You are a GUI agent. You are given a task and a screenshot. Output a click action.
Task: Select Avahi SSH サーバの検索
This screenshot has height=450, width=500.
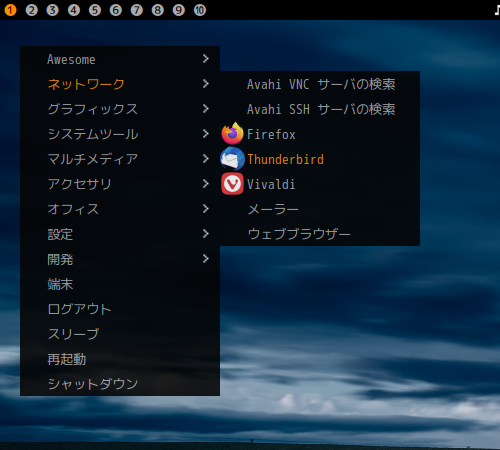320,109
